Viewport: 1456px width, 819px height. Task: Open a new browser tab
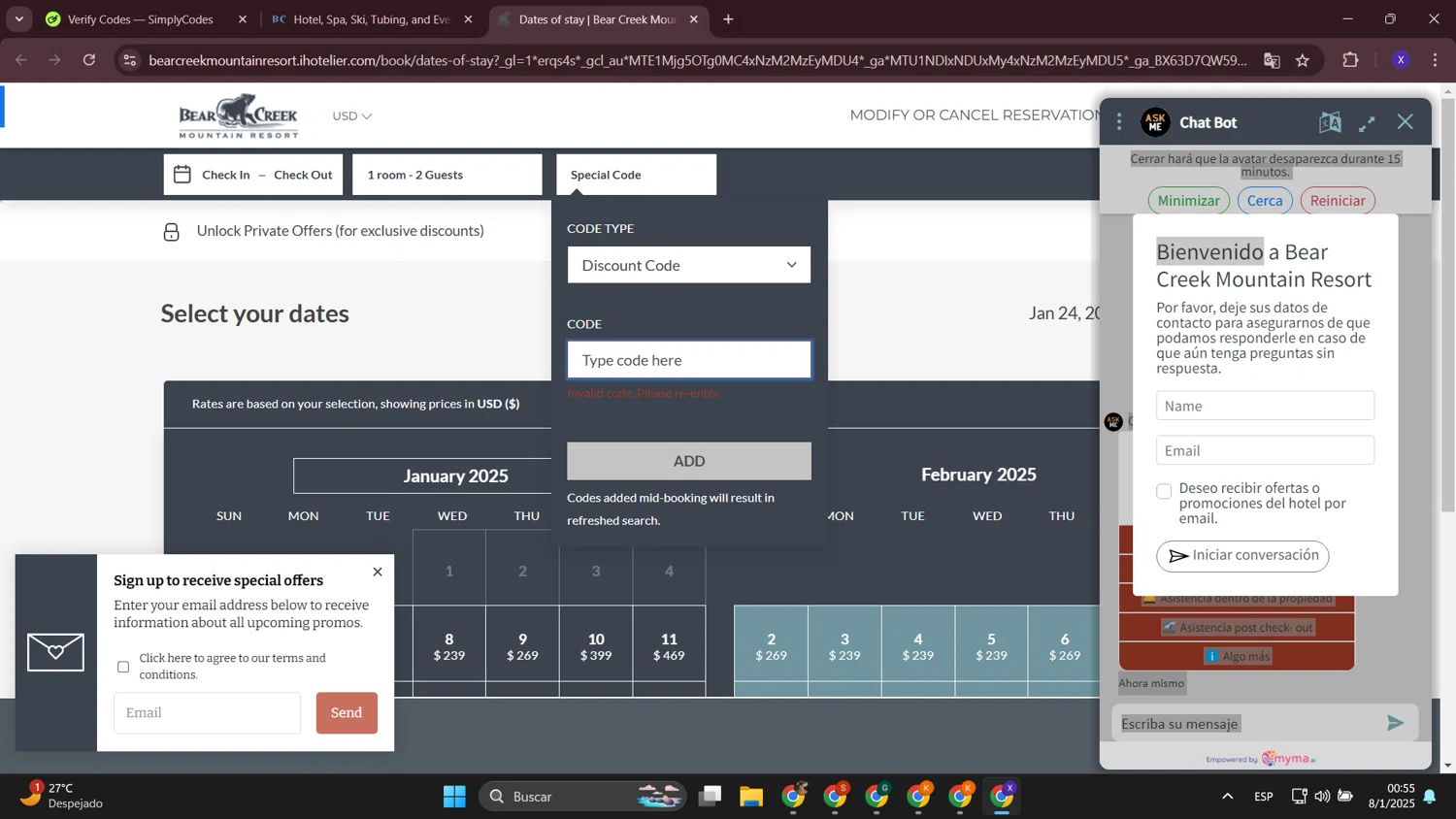pos(728,19)
